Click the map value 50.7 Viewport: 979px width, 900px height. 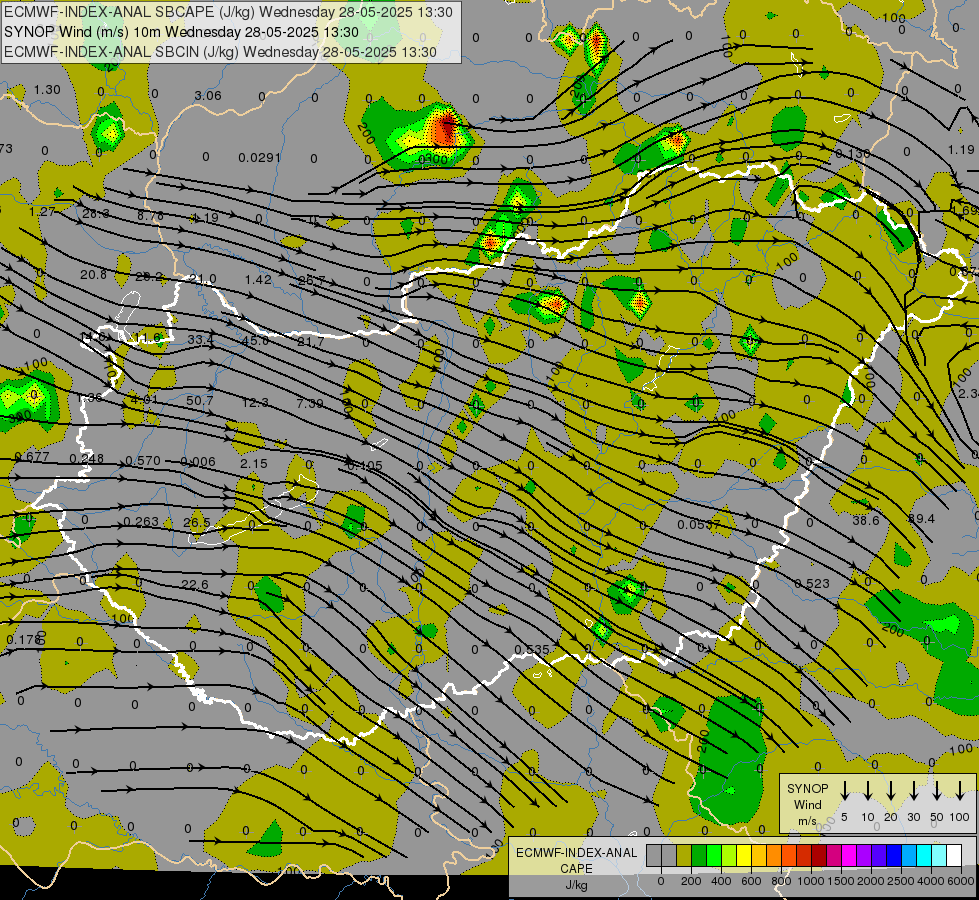tap(200, 400)
